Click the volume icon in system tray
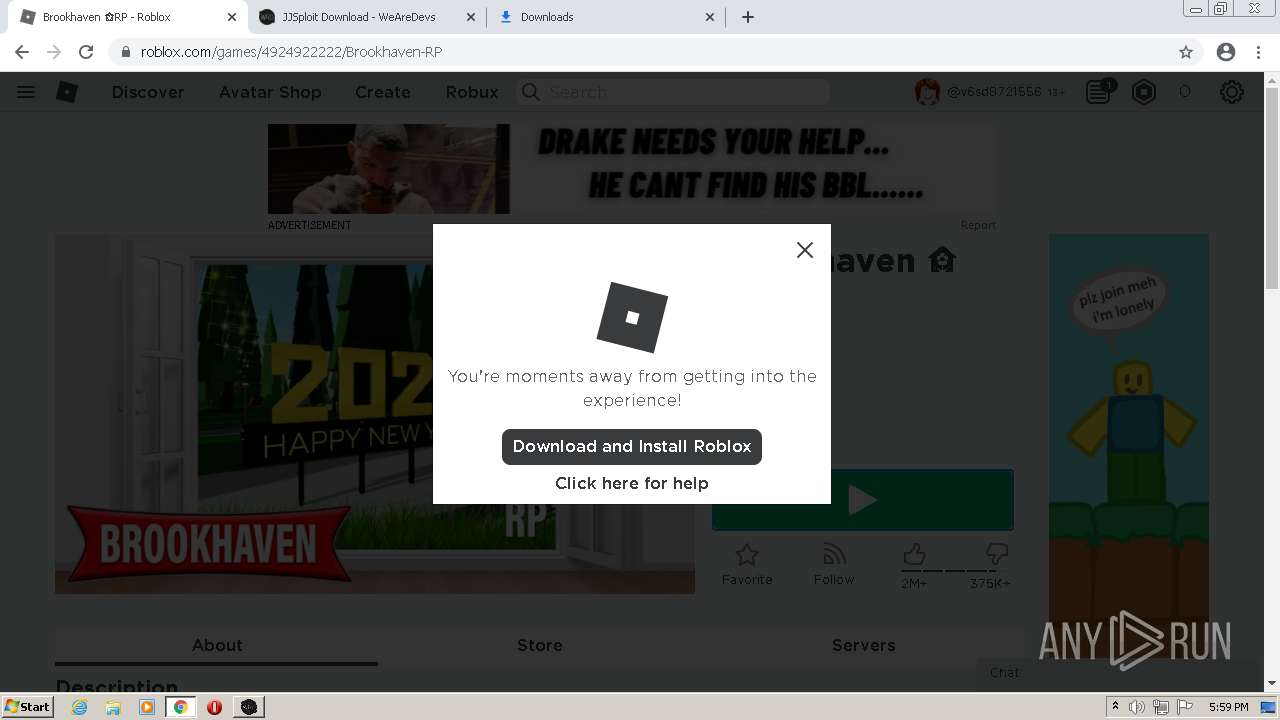The image size is (1280, 720). click(x=1138, y=707)
